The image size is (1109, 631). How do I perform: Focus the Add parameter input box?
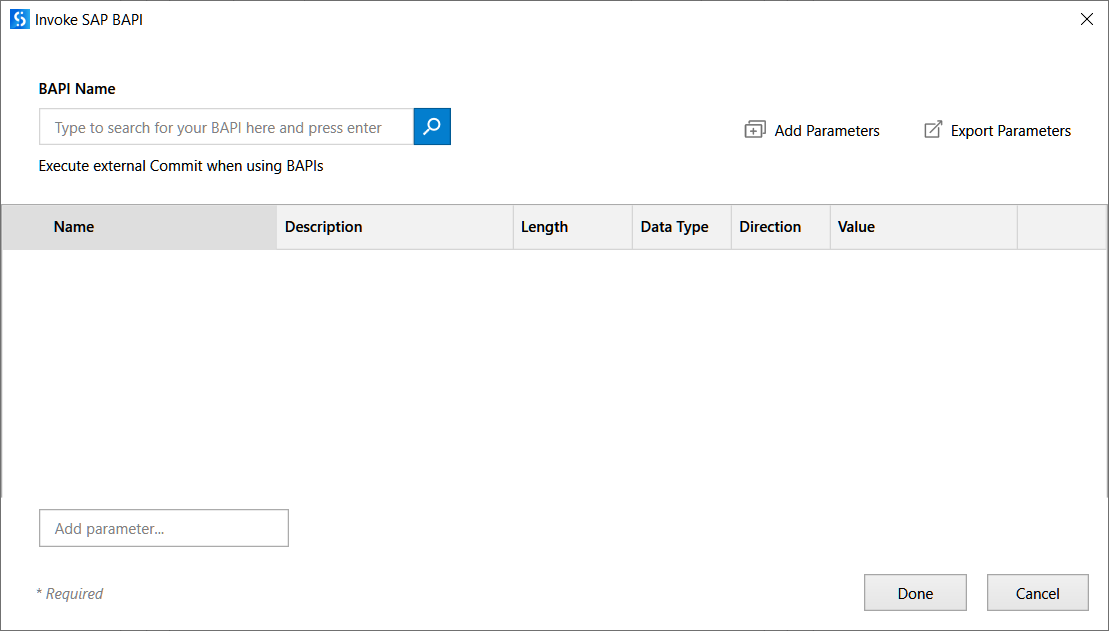[164, 528]
